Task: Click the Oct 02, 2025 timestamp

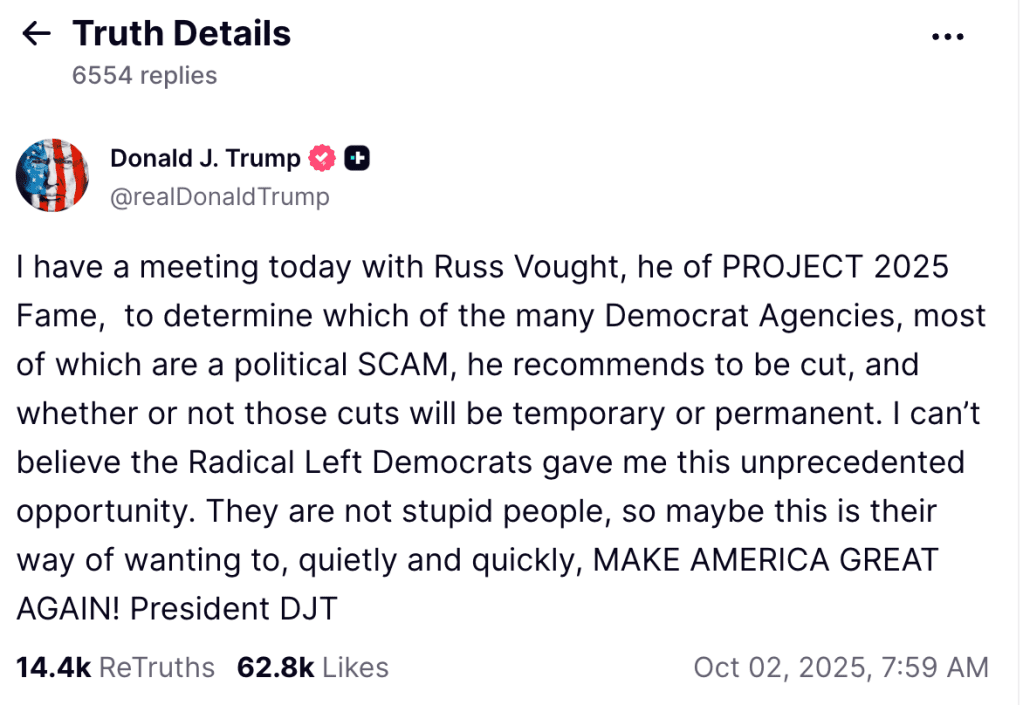Action: click(841, 667)
